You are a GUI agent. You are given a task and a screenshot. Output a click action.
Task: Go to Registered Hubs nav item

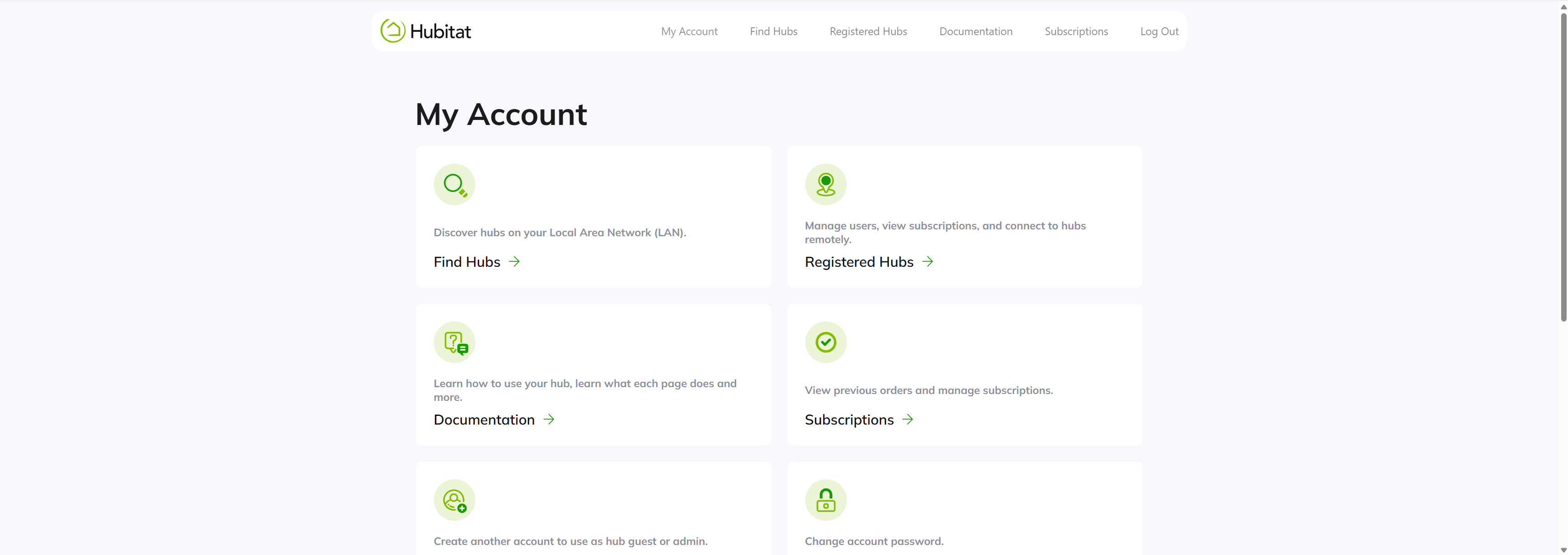tap(868, 31)
